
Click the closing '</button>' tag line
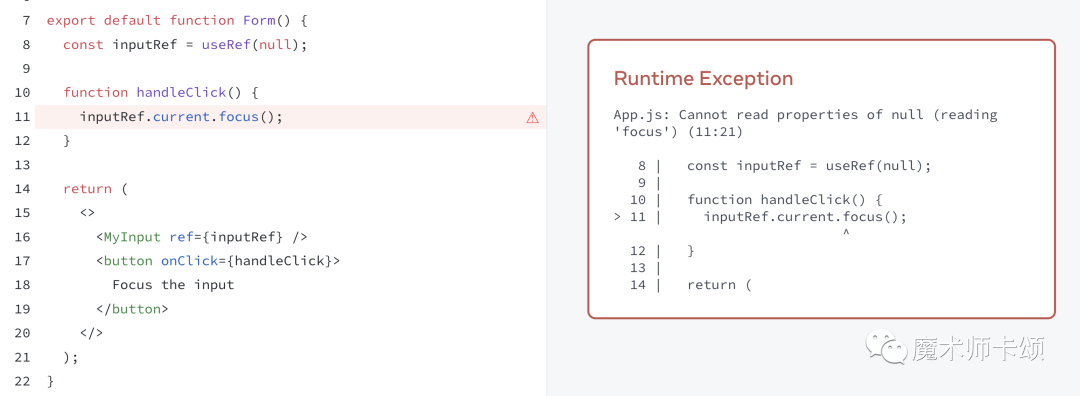[x=132, y=309]
